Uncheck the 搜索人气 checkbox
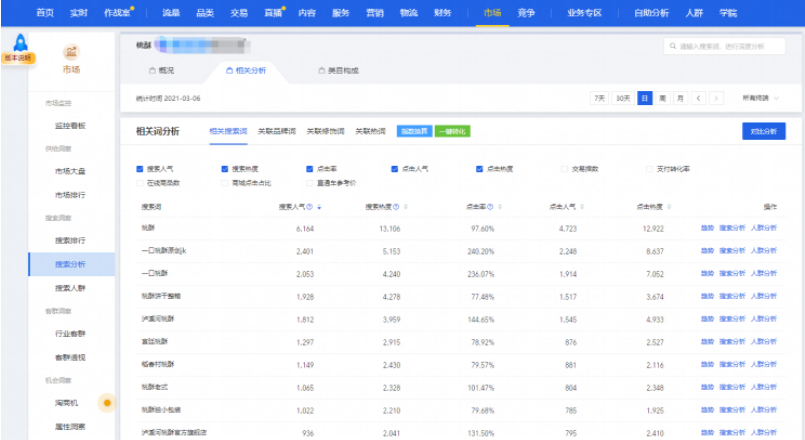This screenshot has height=440, width=805. [140, 169]
